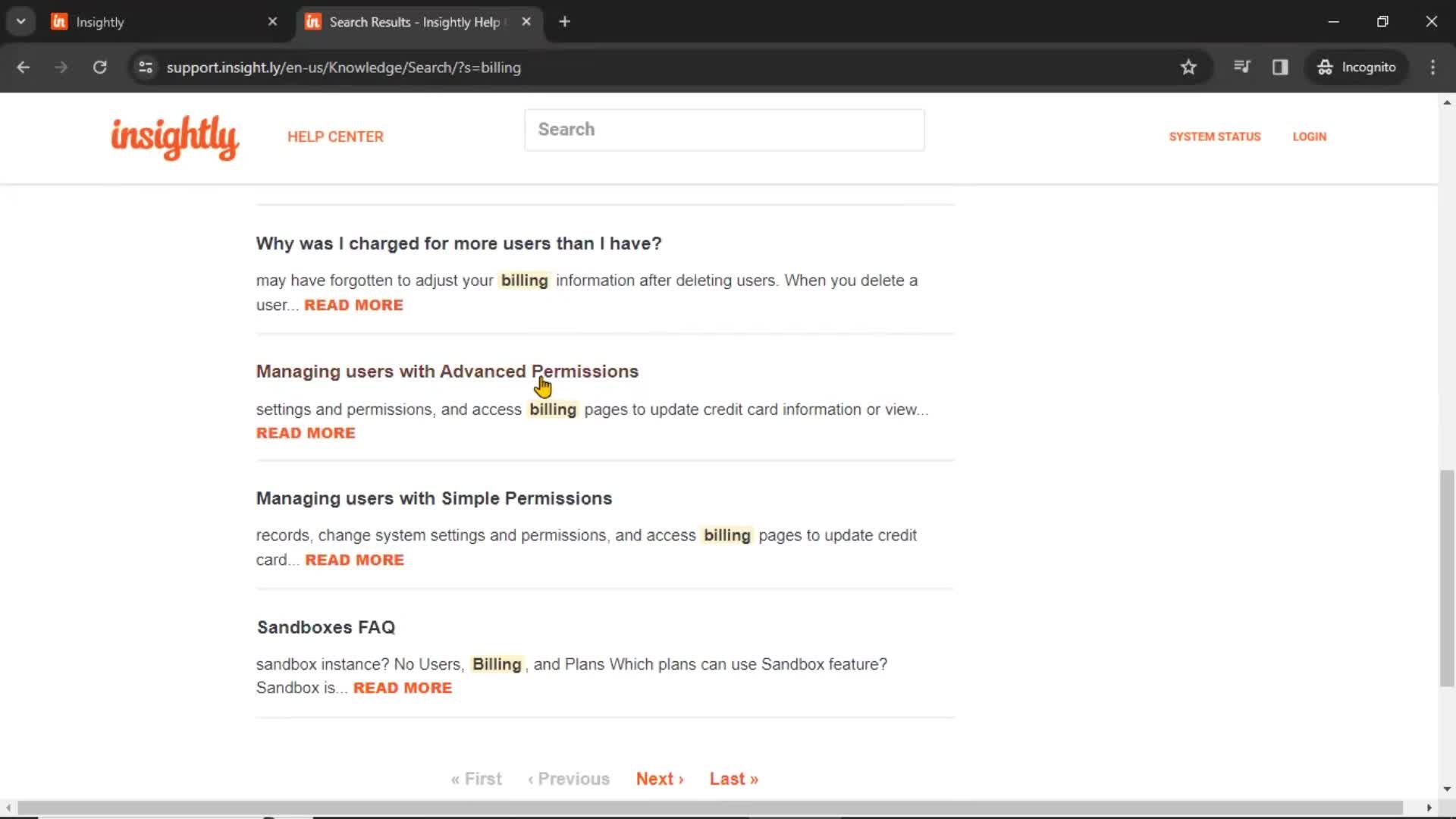Click READ MORE under Sandboxes FAQ
This screenshot has height=819, width=1456.
[403, 688]
